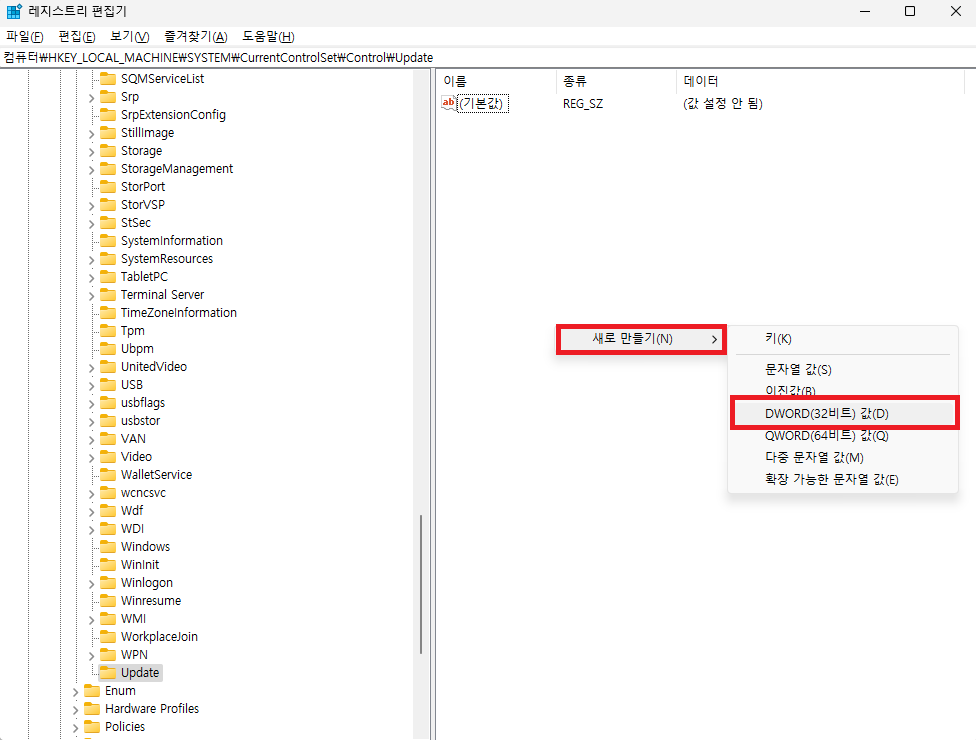Open the 파일(F) menu

24,37
